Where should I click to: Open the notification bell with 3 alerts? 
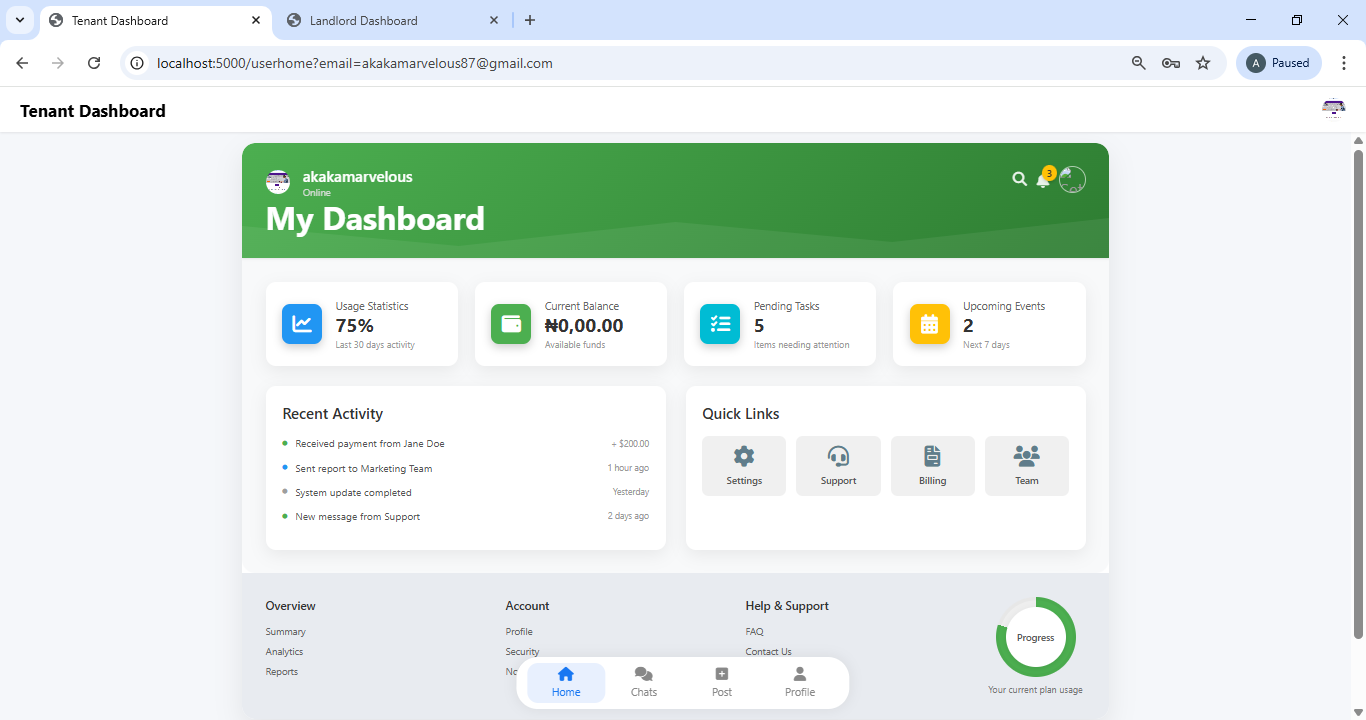(x=1044, y=180)
